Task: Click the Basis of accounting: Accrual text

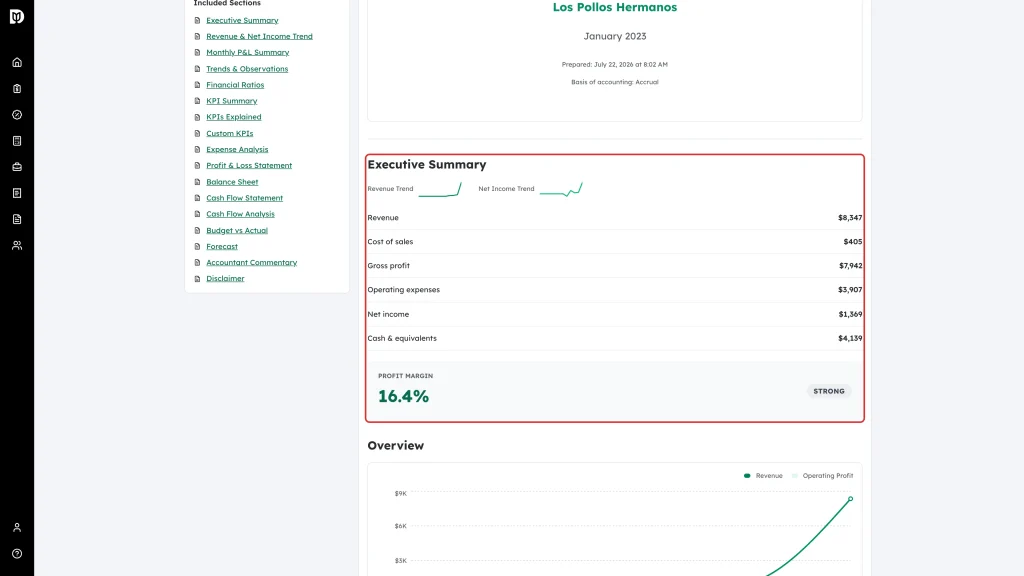Action: coord(615,82)
